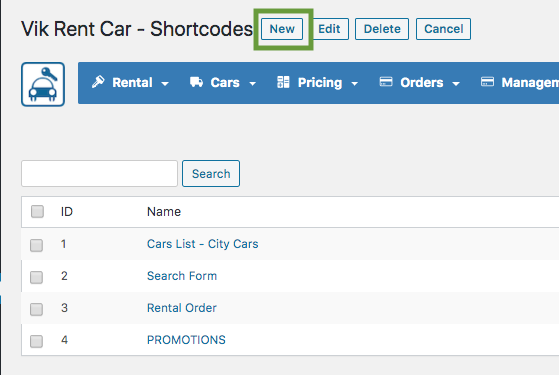Click the Edit button
The height and width of the screenshot is (375, 559).
329,29
